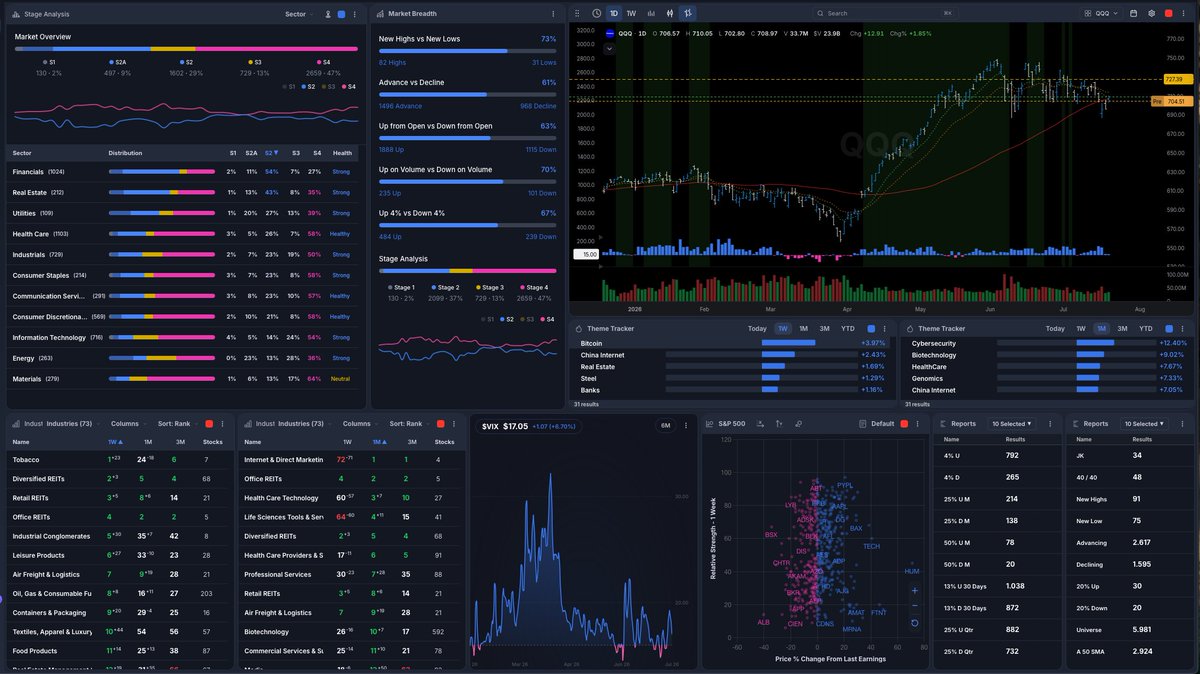Open the Stage Analysis three-dot menu
Screen dimensions: 1200x674
coord(354,14)
